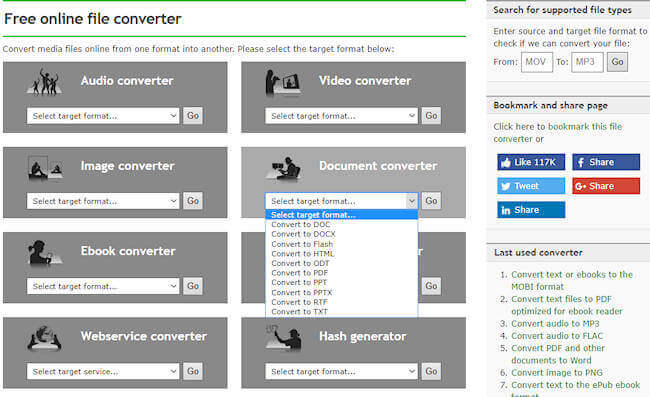Click the Document converter heading

point(378,166)
